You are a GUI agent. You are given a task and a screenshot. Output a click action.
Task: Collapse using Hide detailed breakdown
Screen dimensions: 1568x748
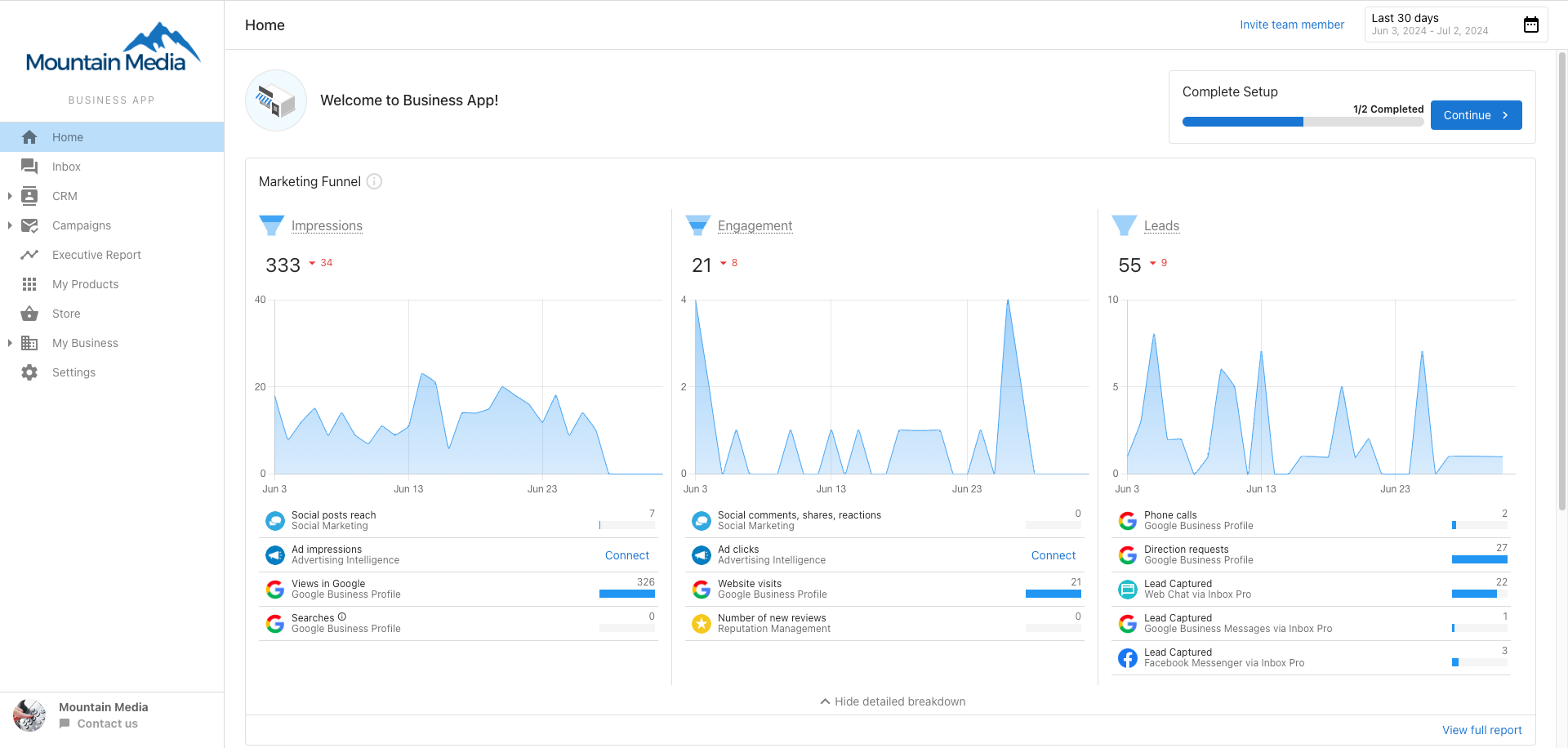892,701
